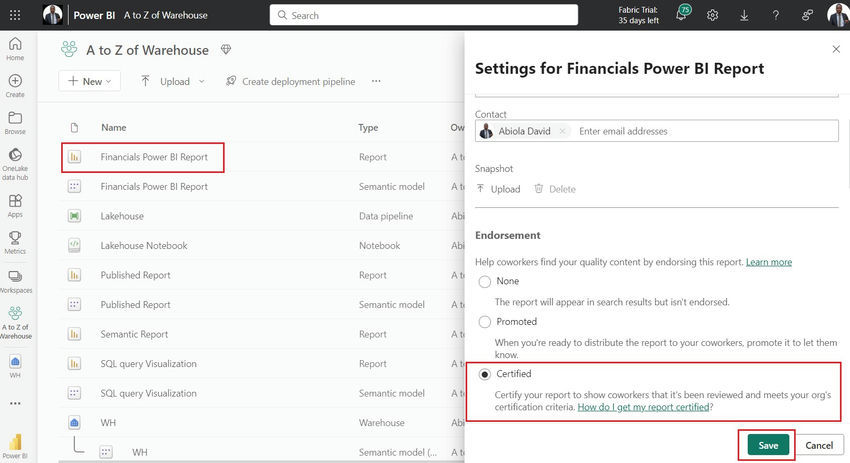
Task: Open the Learn more endorsement link
Action: 768,262
